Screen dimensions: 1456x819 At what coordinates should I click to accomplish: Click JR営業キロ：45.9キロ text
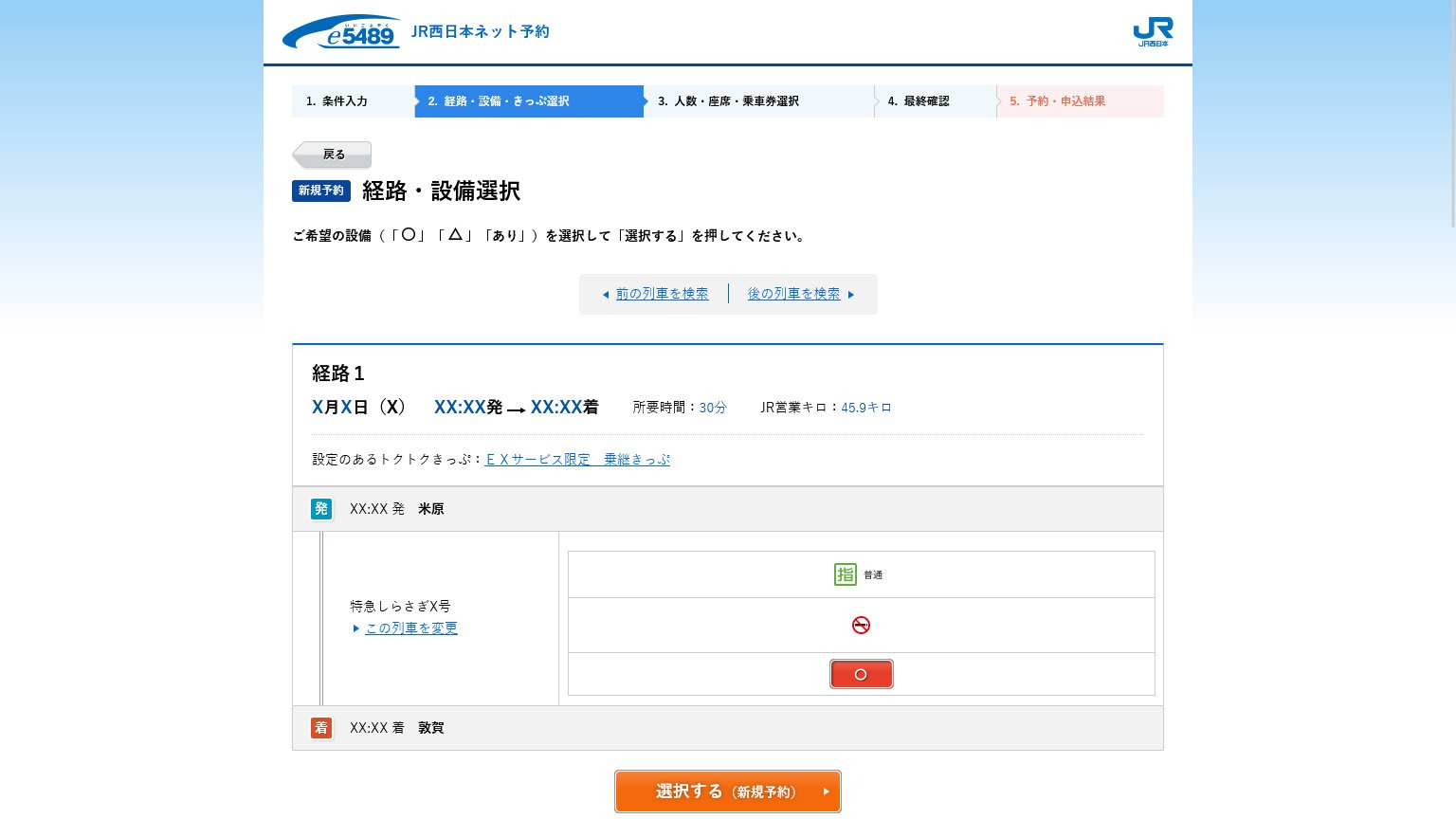[x=826, y=408]
